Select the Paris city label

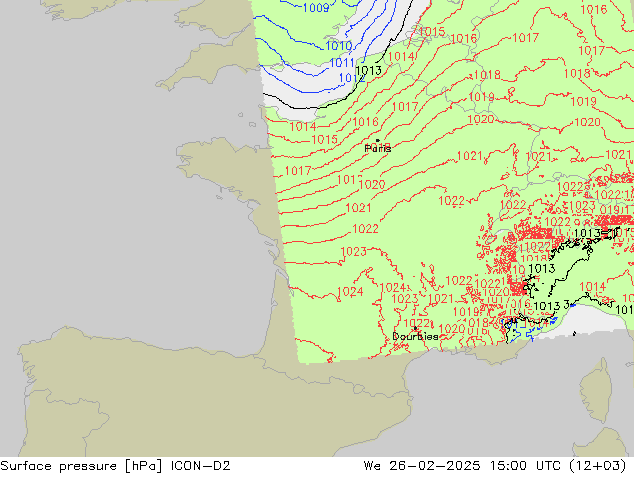tap(378, 149)
